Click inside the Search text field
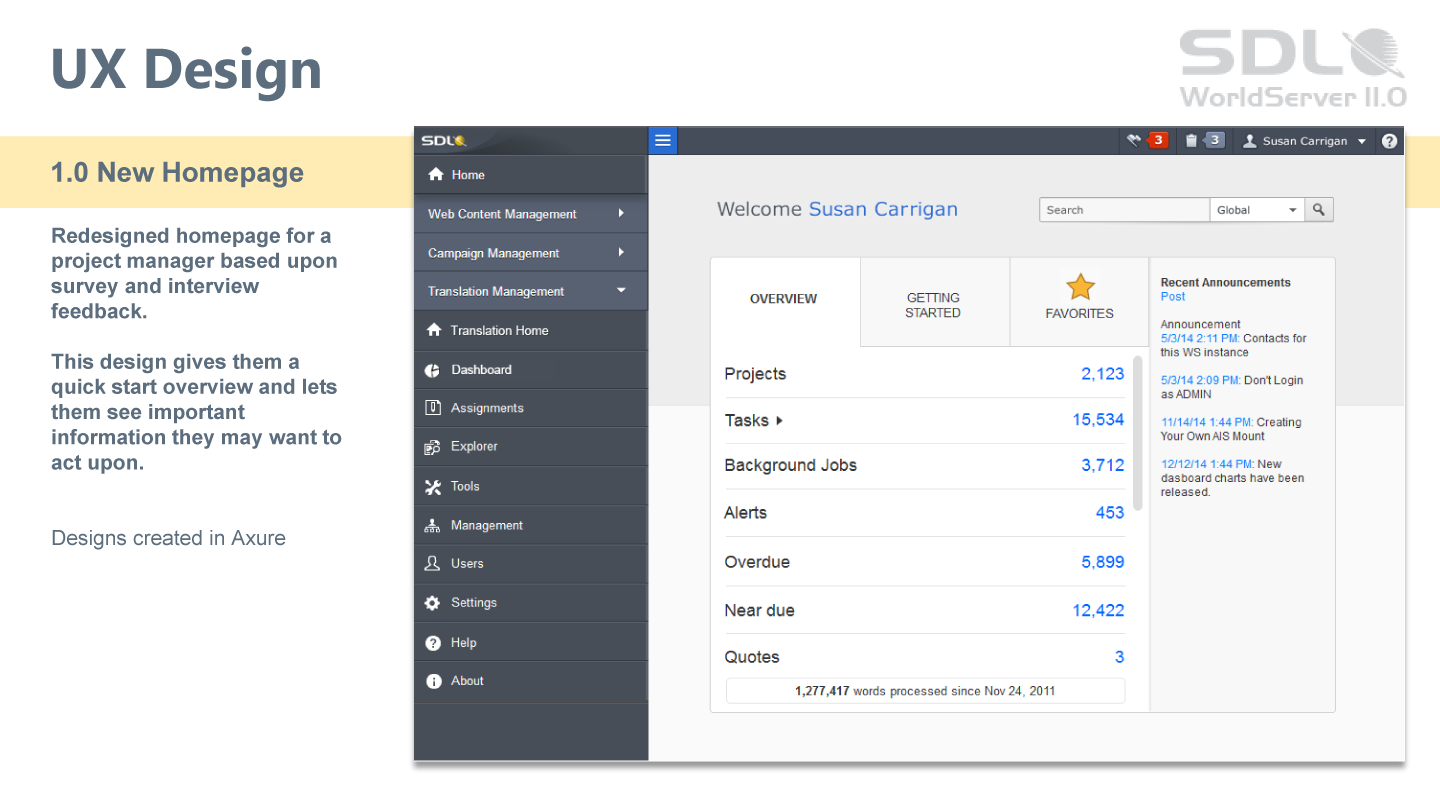This screenshot has width=1440, height=810. pos(1124,210)
